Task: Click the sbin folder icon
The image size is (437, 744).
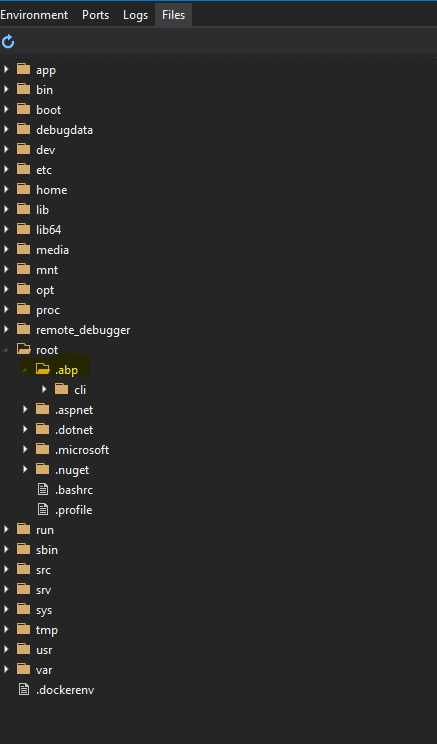Action: point(23,549)
